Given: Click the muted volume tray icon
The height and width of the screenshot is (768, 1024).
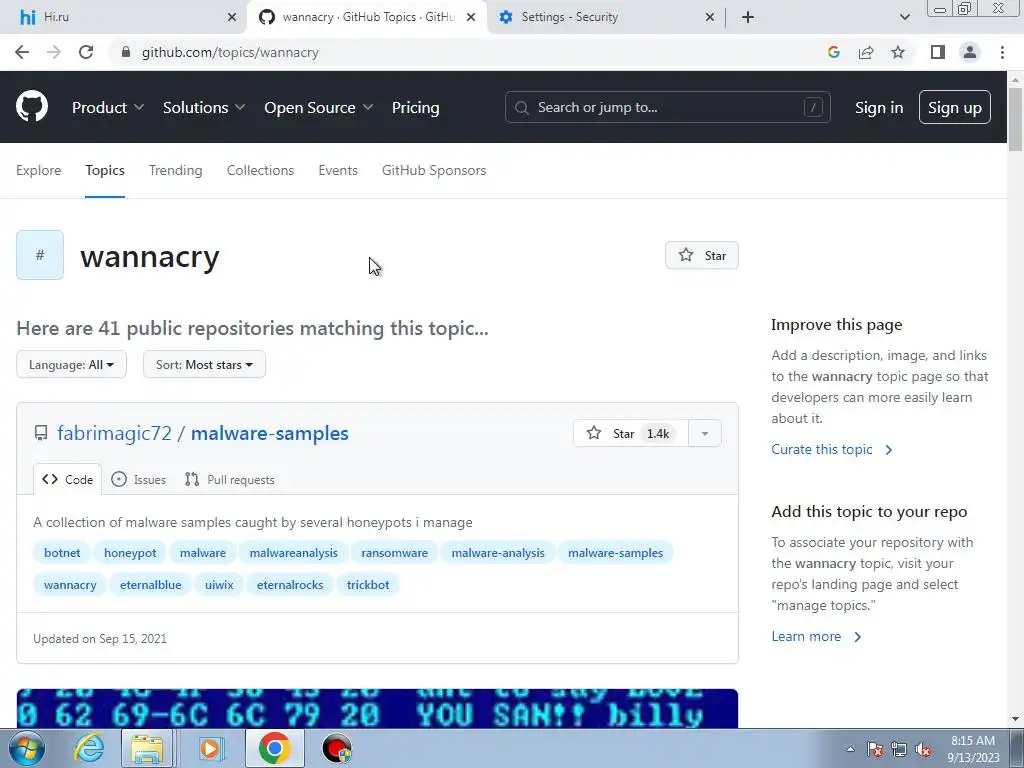Looking at the screenshot, I should (923, 749).
